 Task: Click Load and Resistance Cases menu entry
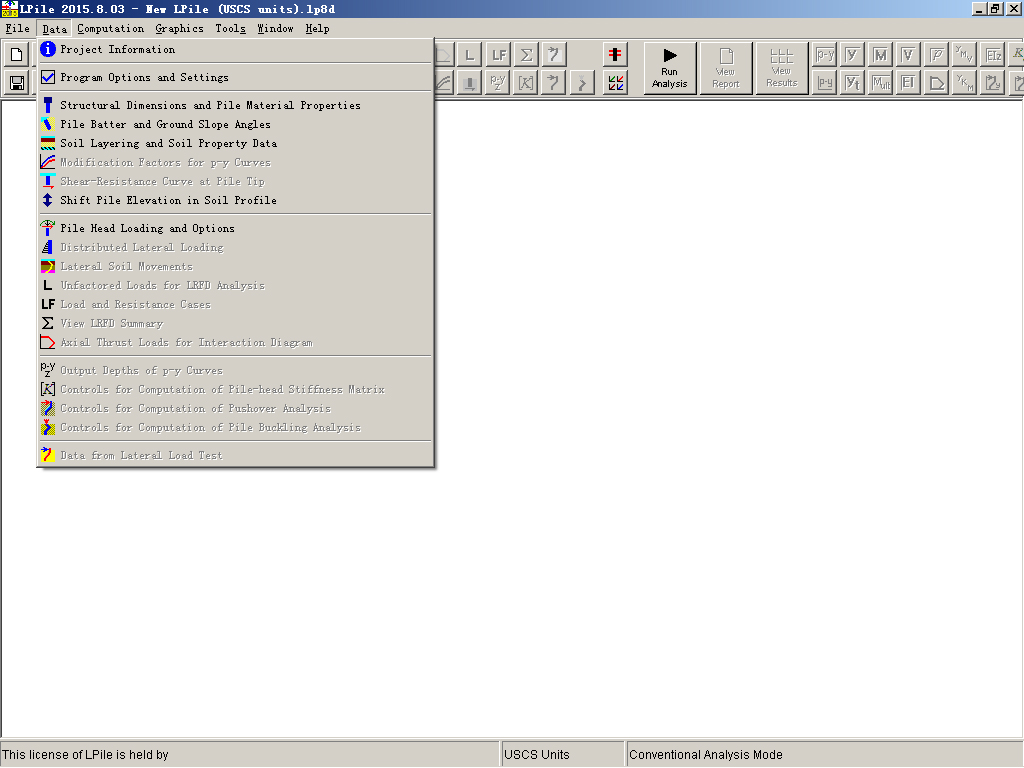click(x=235, y=304)
